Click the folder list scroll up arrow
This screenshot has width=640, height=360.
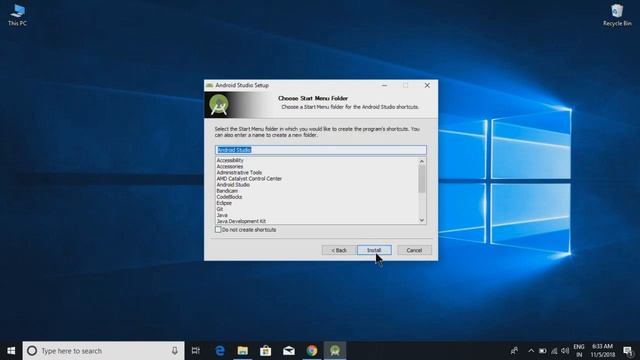[x=422, y=161]
